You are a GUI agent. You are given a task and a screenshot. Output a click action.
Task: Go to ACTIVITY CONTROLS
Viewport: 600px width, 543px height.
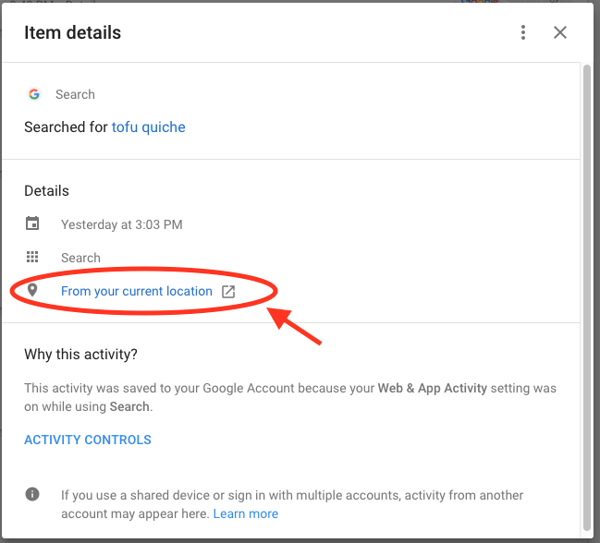[x=88, y=439]
